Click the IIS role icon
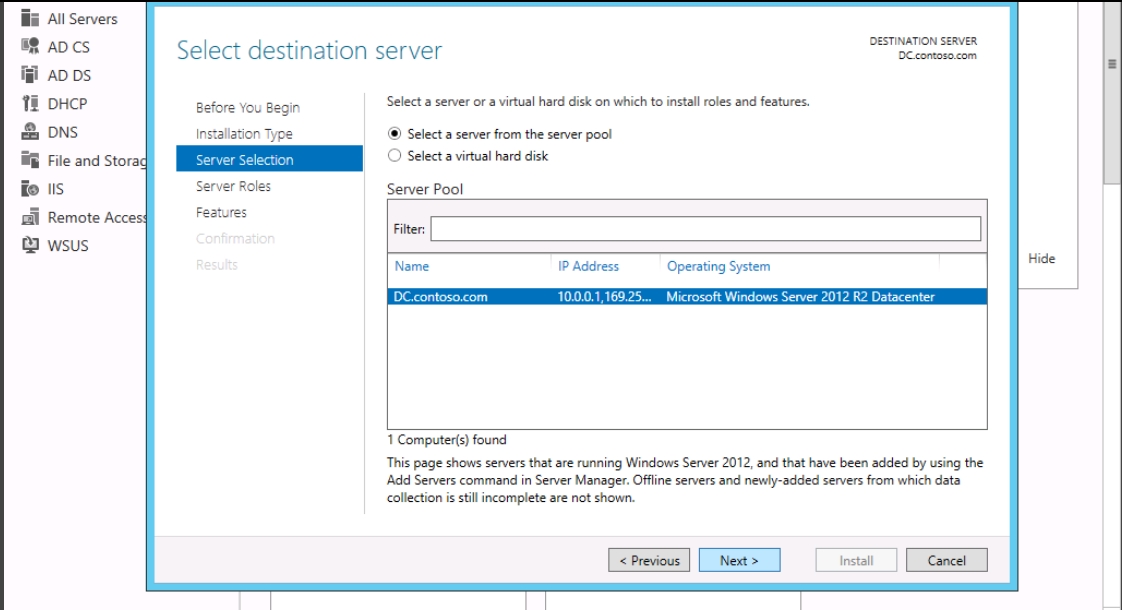 click(30, 188)
